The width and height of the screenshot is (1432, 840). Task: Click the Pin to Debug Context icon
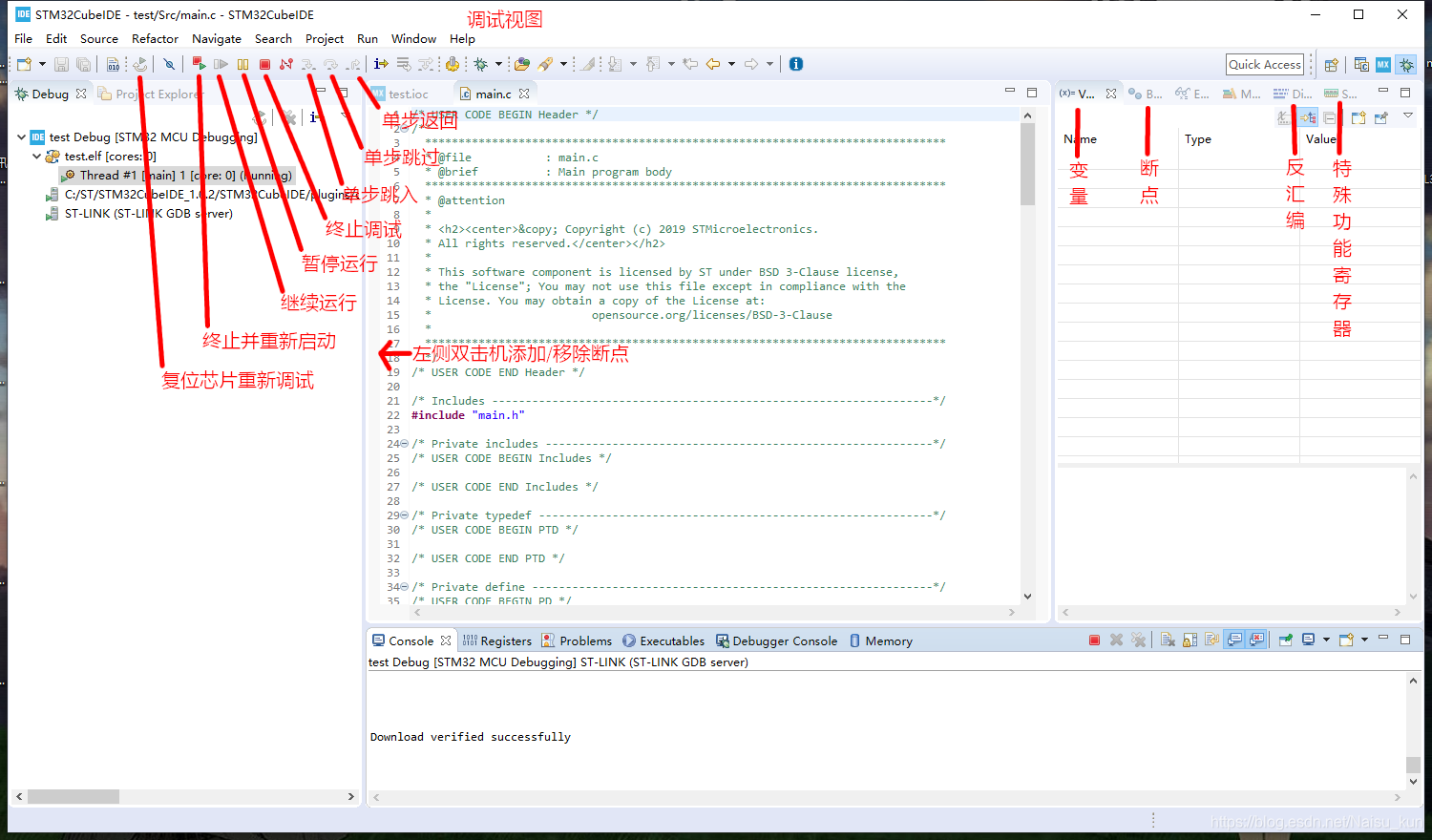tap(1381, 117)
